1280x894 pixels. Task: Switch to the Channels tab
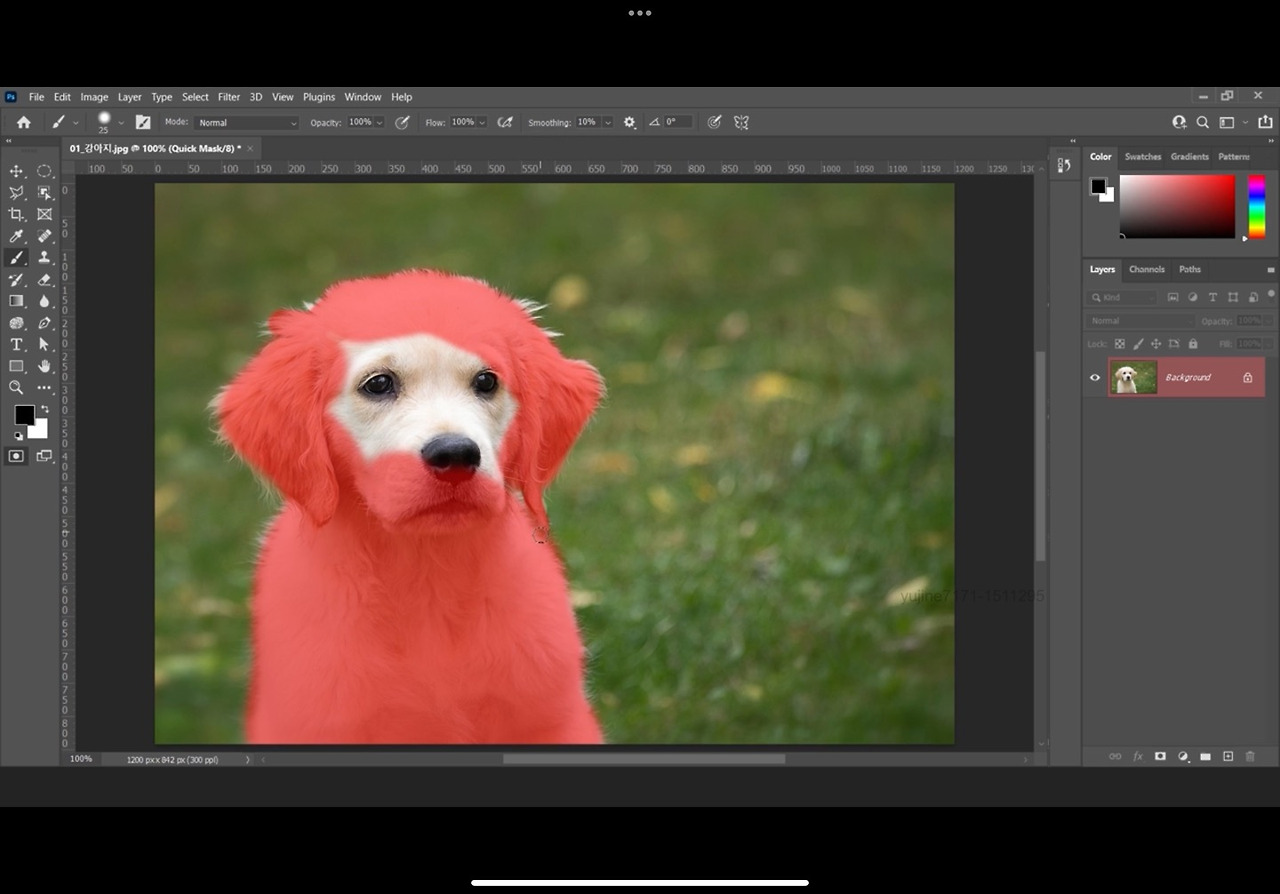coord(1146,269)
